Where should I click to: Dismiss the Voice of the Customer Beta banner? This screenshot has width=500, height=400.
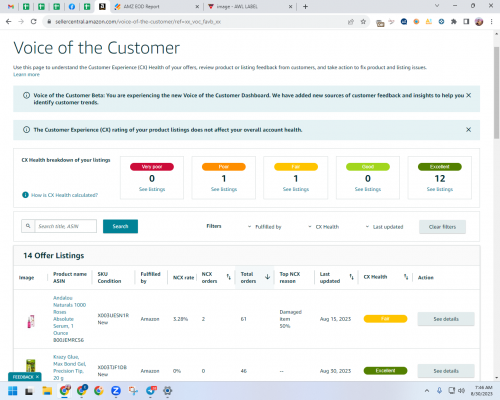[469, 95]
